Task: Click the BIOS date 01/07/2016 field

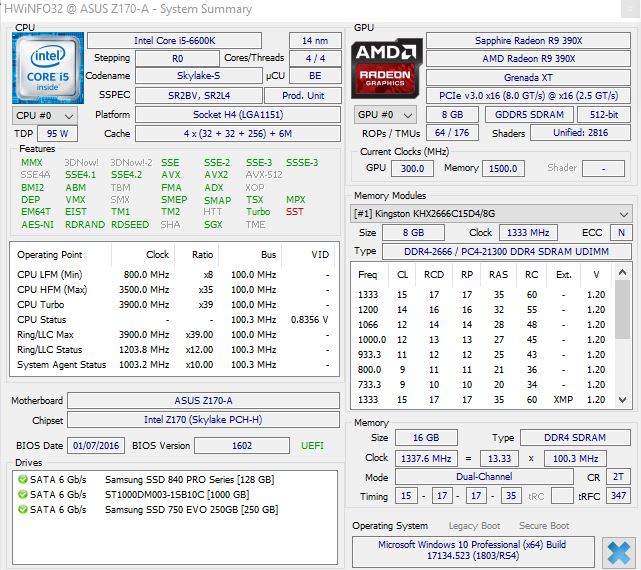Action: (96, 446)
